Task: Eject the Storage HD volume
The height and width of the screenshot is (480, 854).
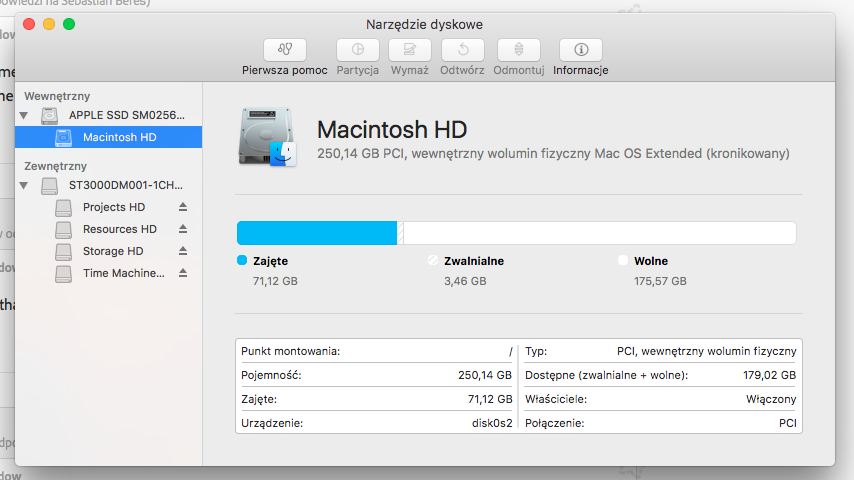Action: point(183,251)
